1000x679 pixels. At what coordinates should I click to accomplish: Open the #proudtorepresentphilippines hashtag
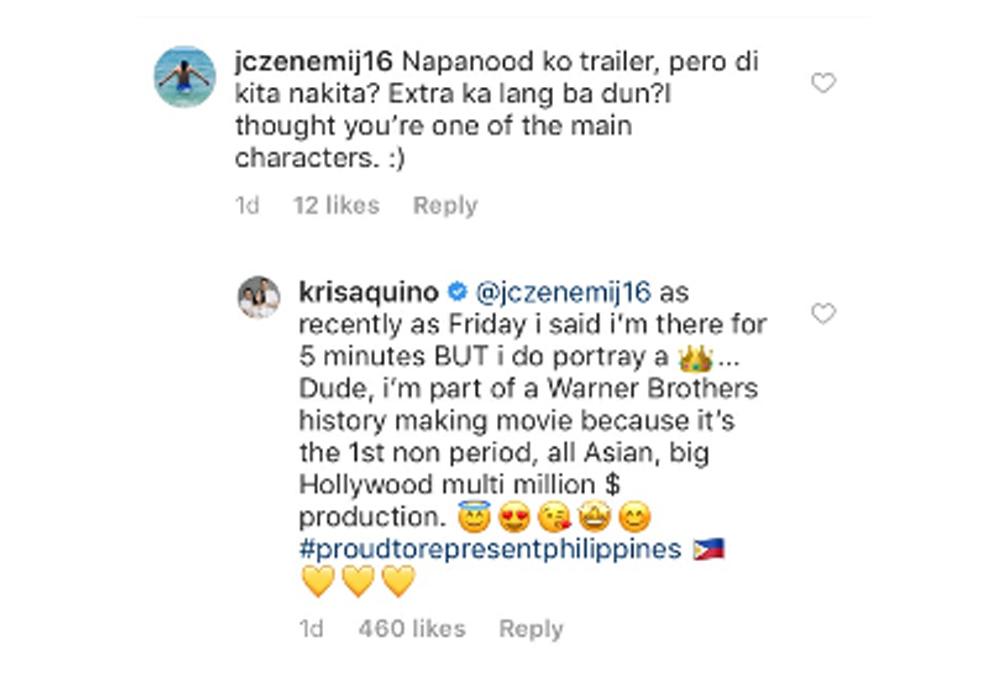tap(490, 549)
